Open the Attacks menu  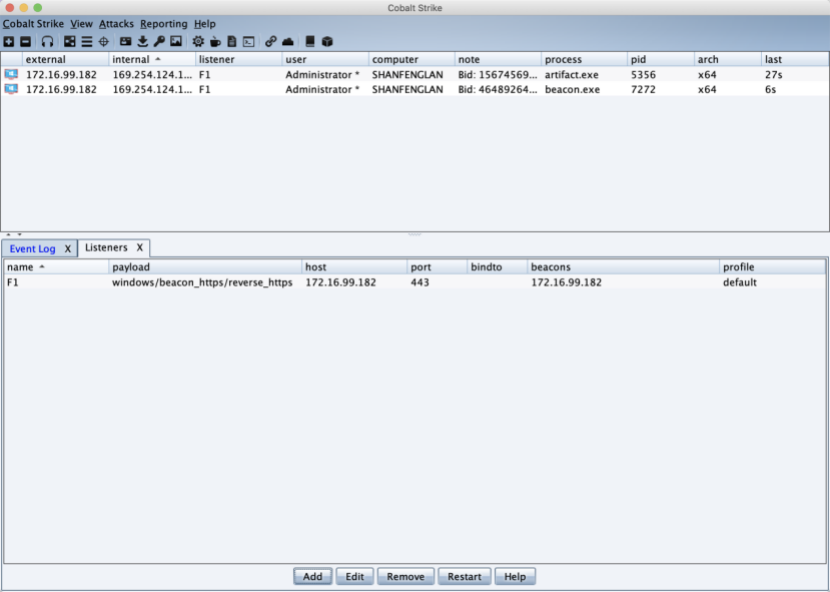(116, 23)
